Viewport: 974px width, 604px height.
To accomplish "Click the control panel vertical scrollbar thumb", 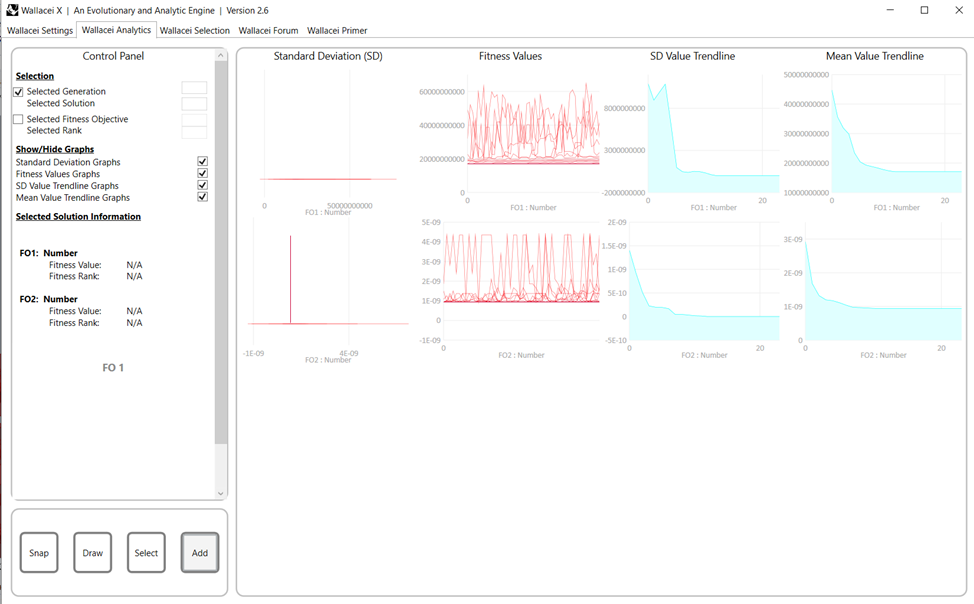I will [221, 252].
